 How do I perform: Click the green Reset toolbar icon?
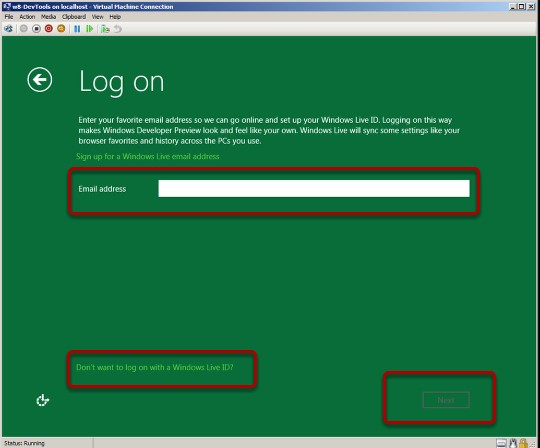click(90, 29)
